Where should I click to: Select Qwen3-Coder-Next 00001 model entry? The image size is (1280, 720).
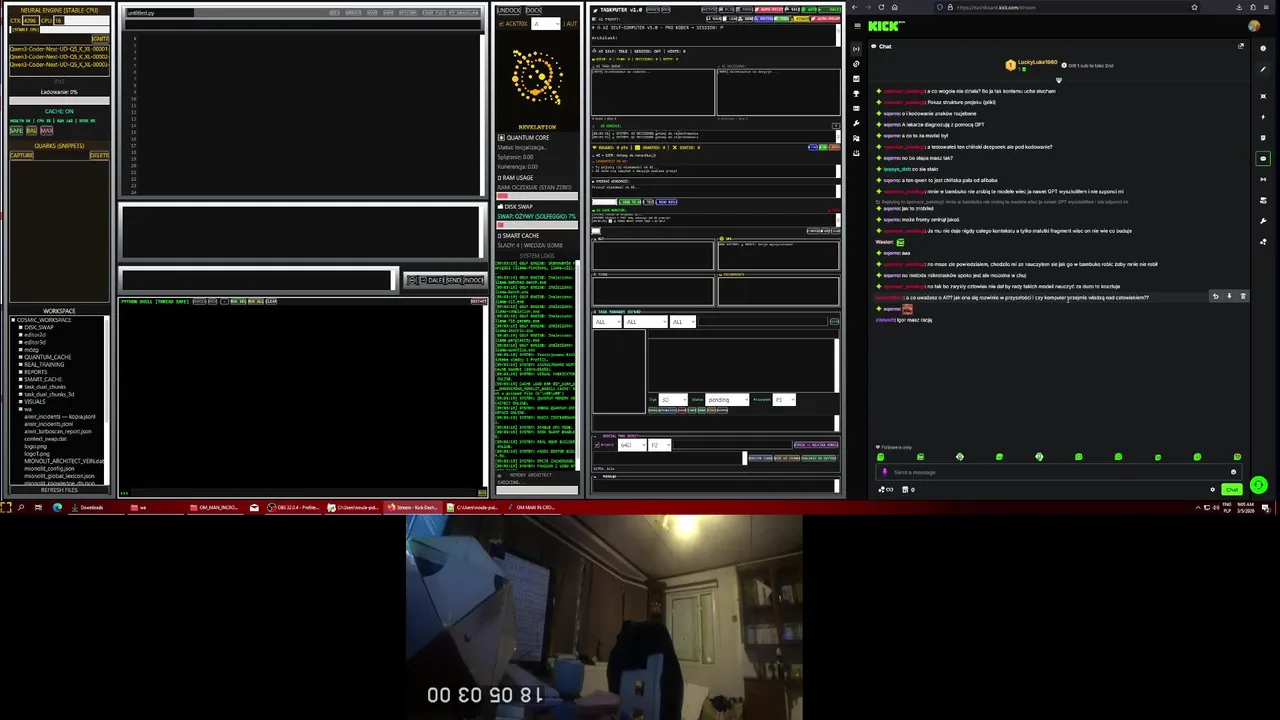pos(59,49)
